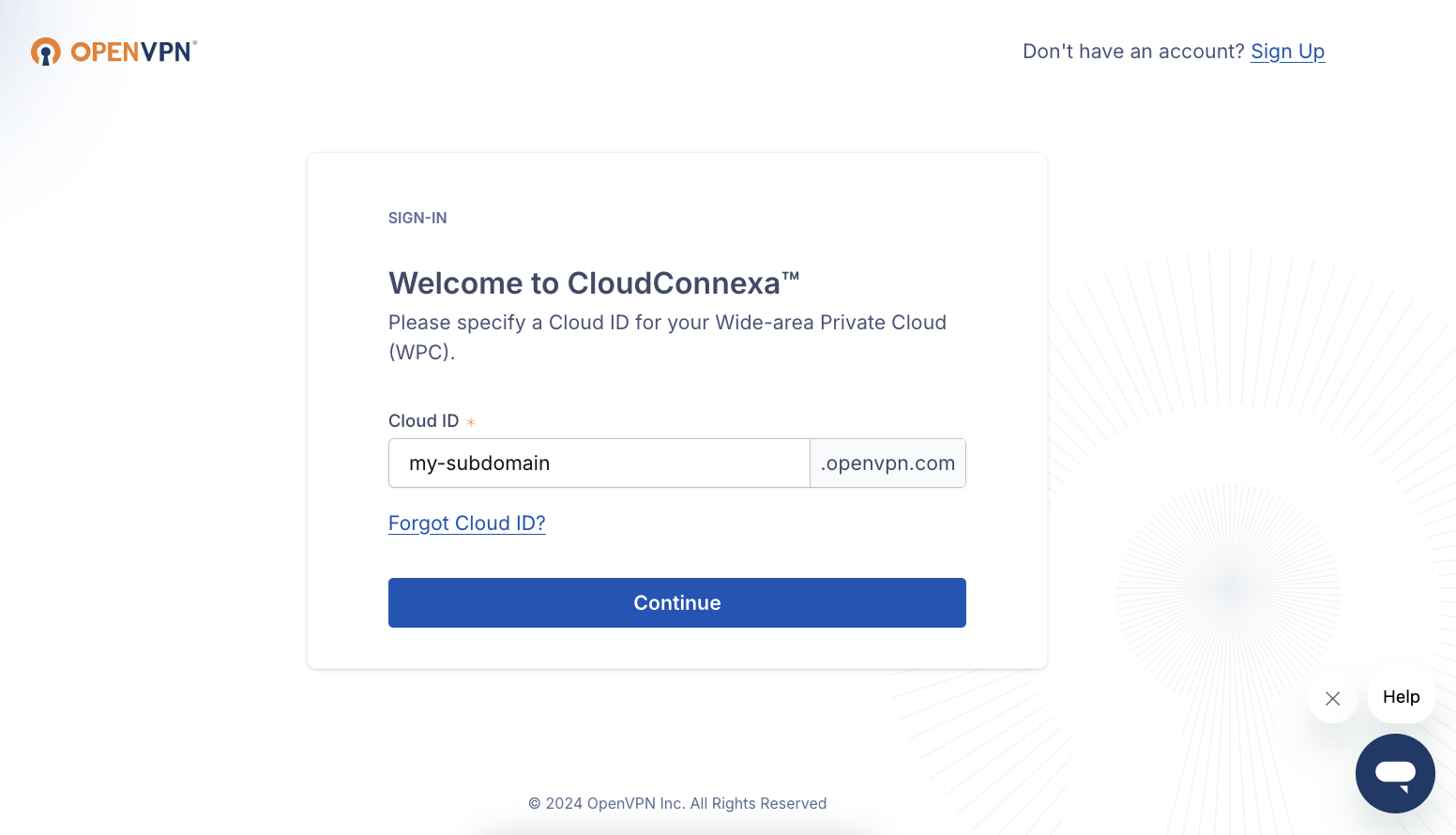The width and height of the screenshot is (1456, 835).
Task: Click the "Please specify a Cloud ID" description
Action: (x=667, y=337)
